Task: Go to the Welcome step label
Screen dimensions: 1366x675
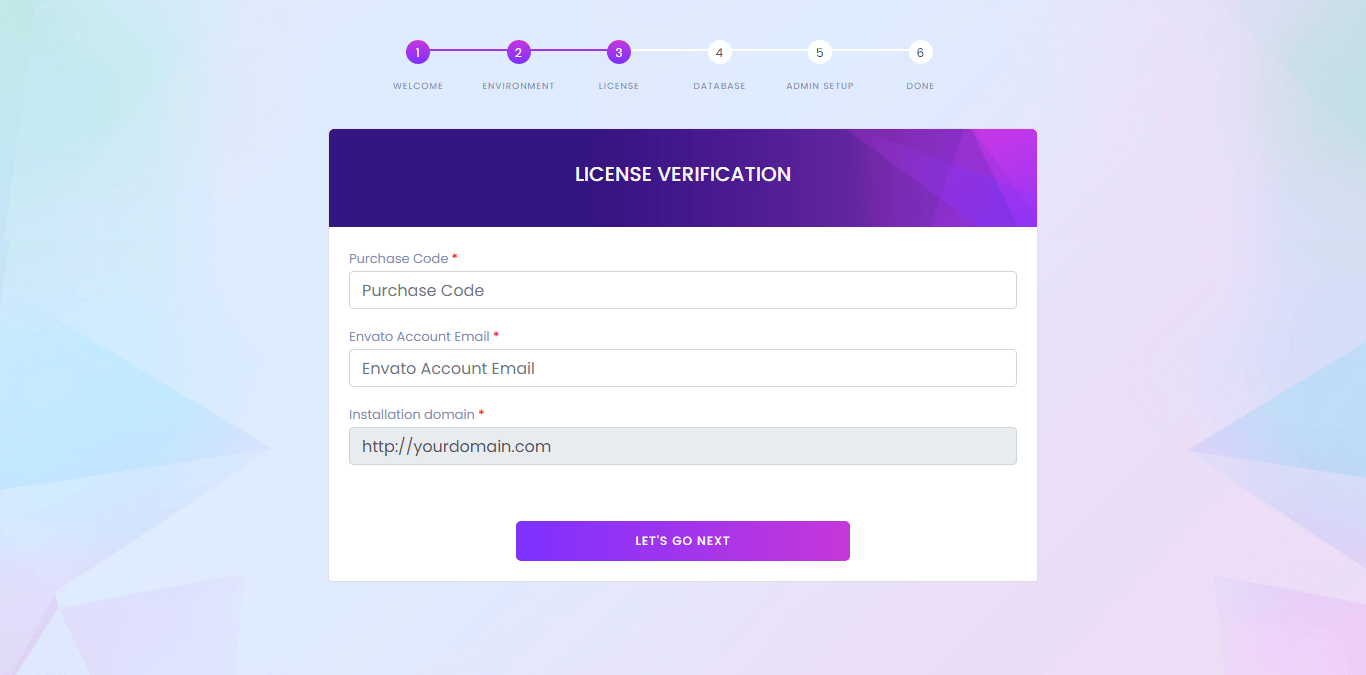Action: coord(418,86)
